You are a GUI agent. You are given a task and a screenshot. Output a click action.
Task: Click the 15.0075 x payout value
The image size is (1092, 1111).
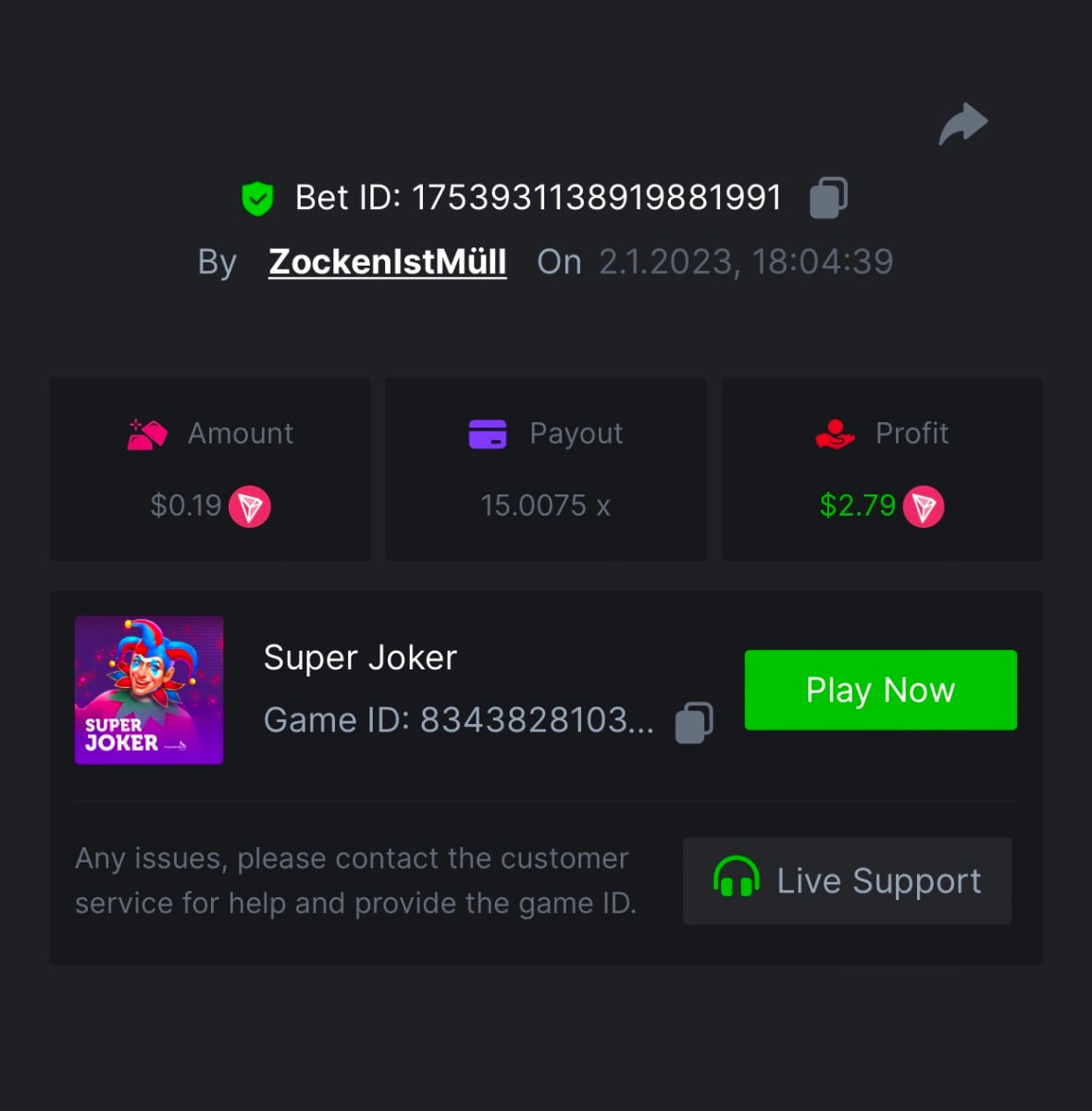(545, 506)
